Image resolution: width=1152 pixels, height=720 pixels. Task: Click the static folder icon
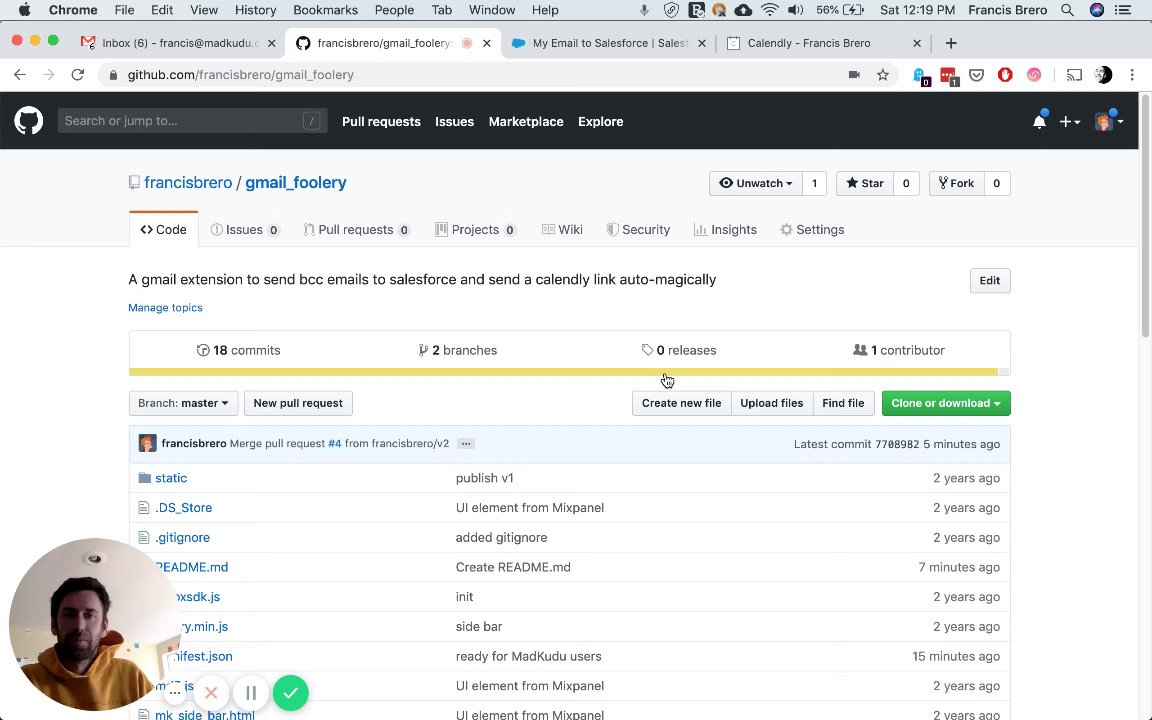click(145, 478)
